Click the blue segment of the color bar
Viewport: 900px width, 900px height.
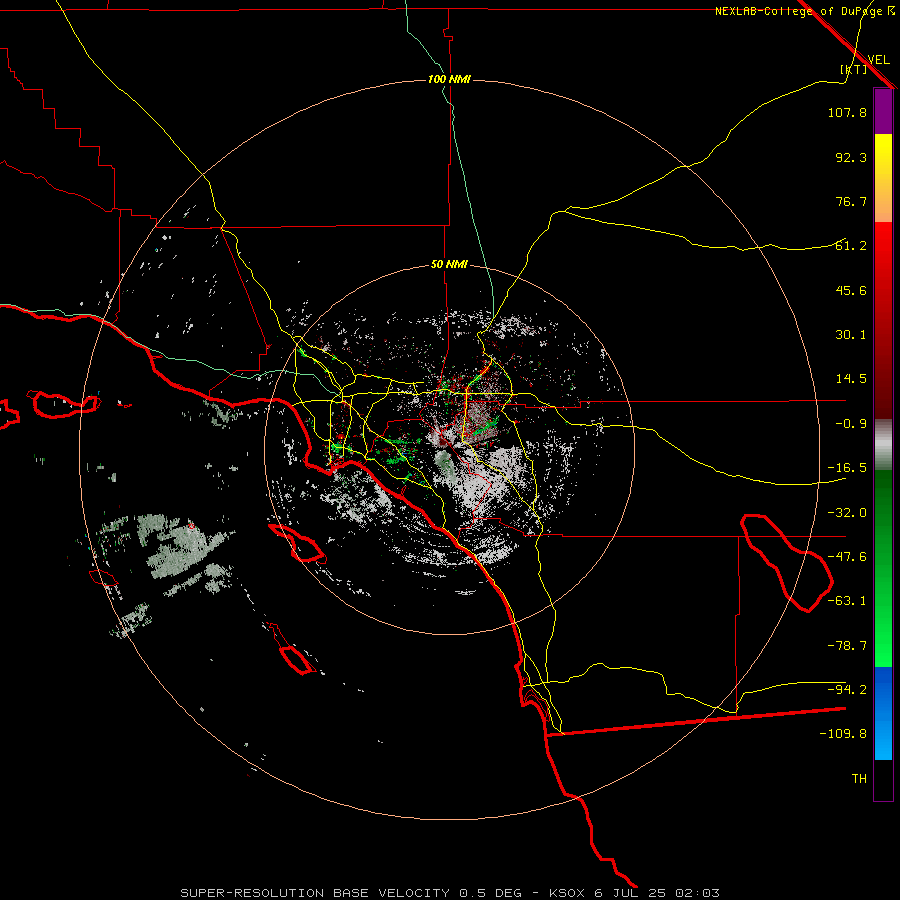[x=883, y=713]
